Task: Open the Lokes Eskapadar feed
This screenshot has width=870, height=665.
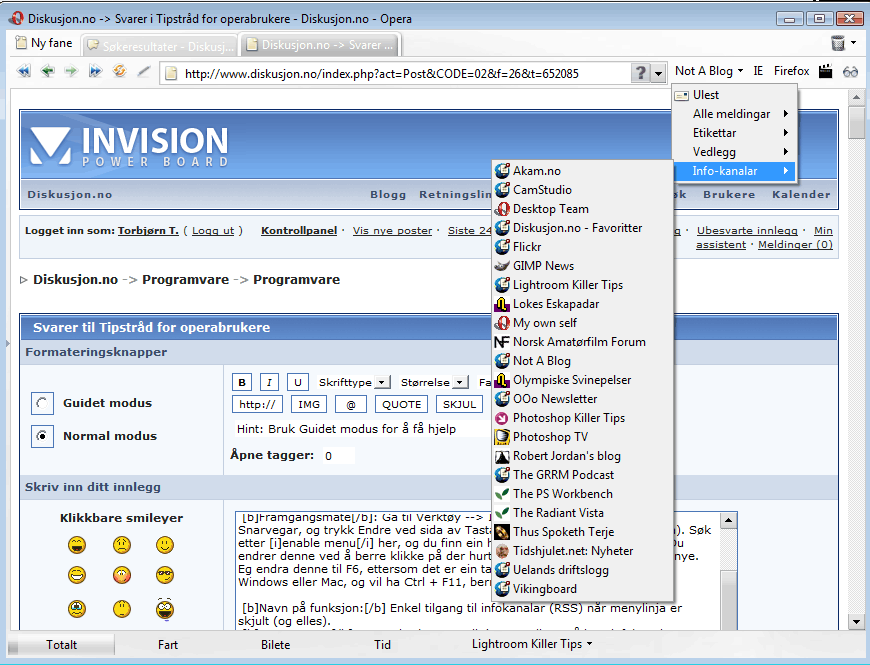Action: [x=583, y=304]
